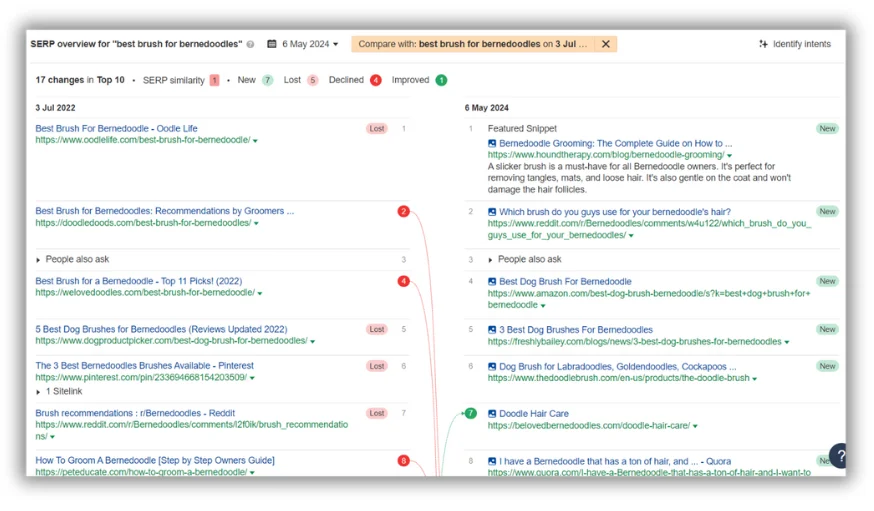Open Best Brush for Bernedoodles: Recommendations by Groomers link
This screenshot has width=874, height=511.
tap(164, 211)
